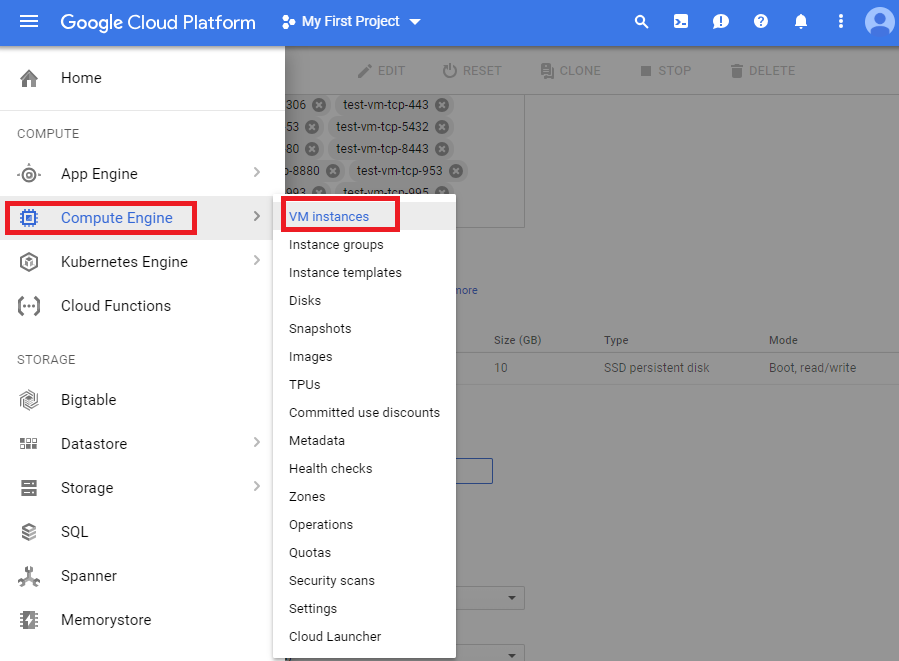The image size is (899, 661).
Task: Expand the App Engine submenu arrow
Action: [x=257, y=173]
